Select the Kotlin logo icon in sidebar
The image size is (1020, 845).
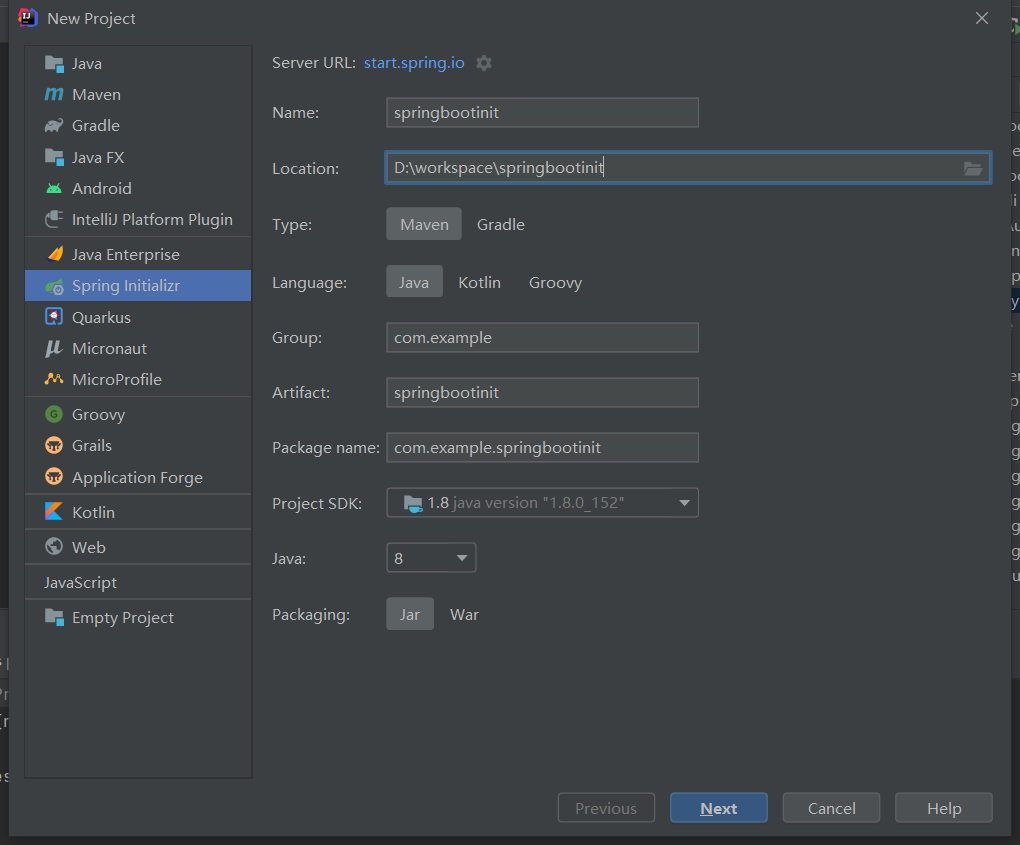54,512
